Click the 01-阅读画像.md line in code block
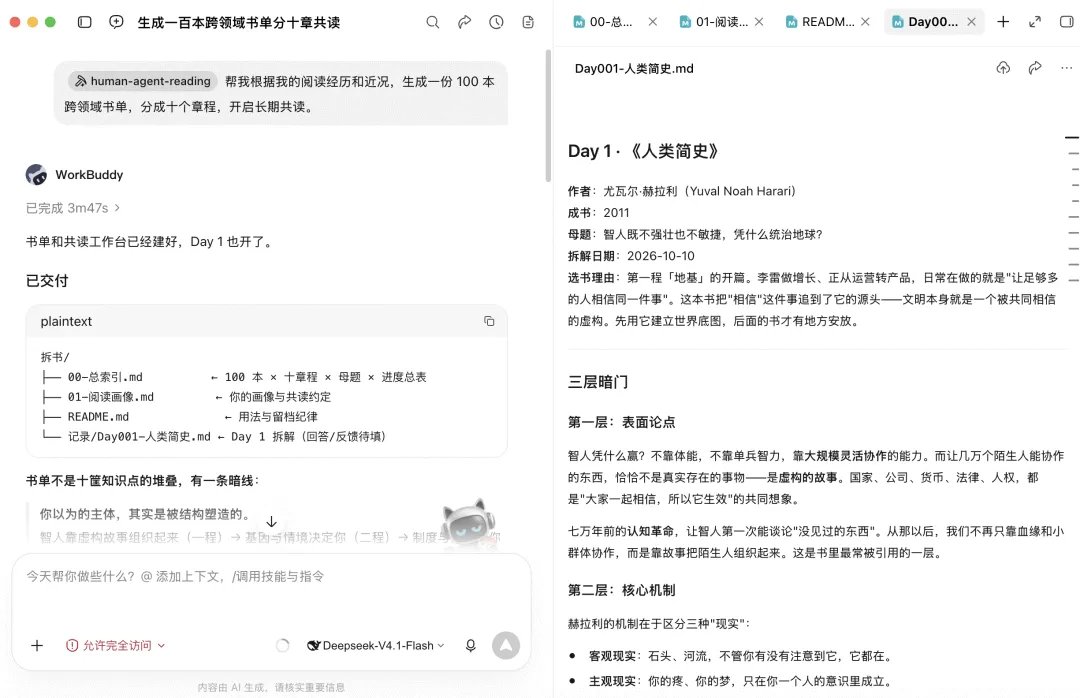1080x698 pixels. (186, 397)
